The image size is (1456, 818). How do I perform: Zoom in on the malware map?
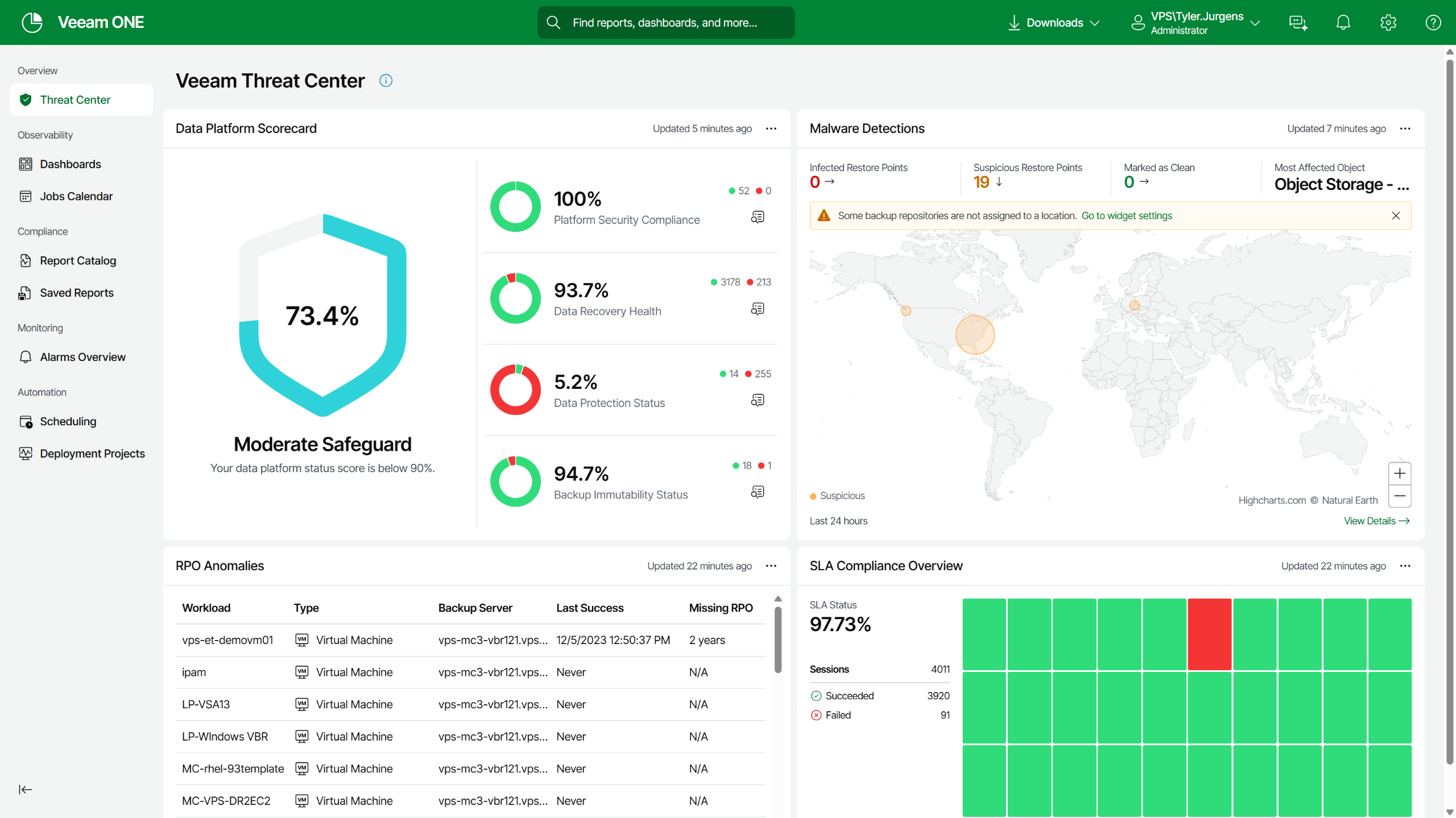[1400, 474]
